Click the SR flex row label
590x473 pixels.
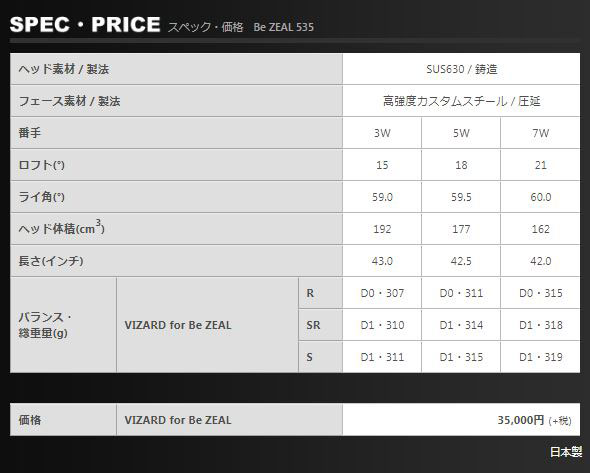(x=320, y=325)
